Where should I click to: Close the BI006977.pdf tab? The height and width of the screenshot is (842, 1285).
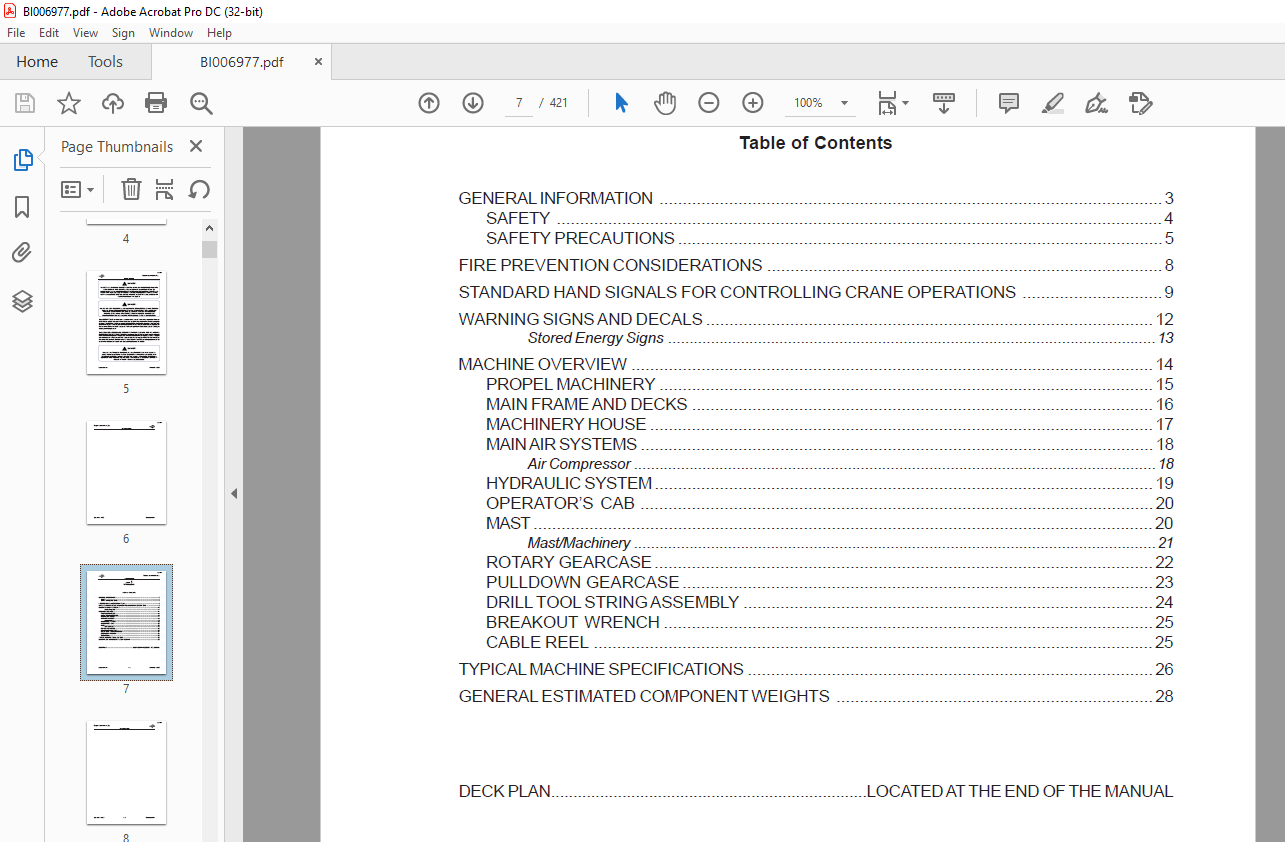click(319, 62)
